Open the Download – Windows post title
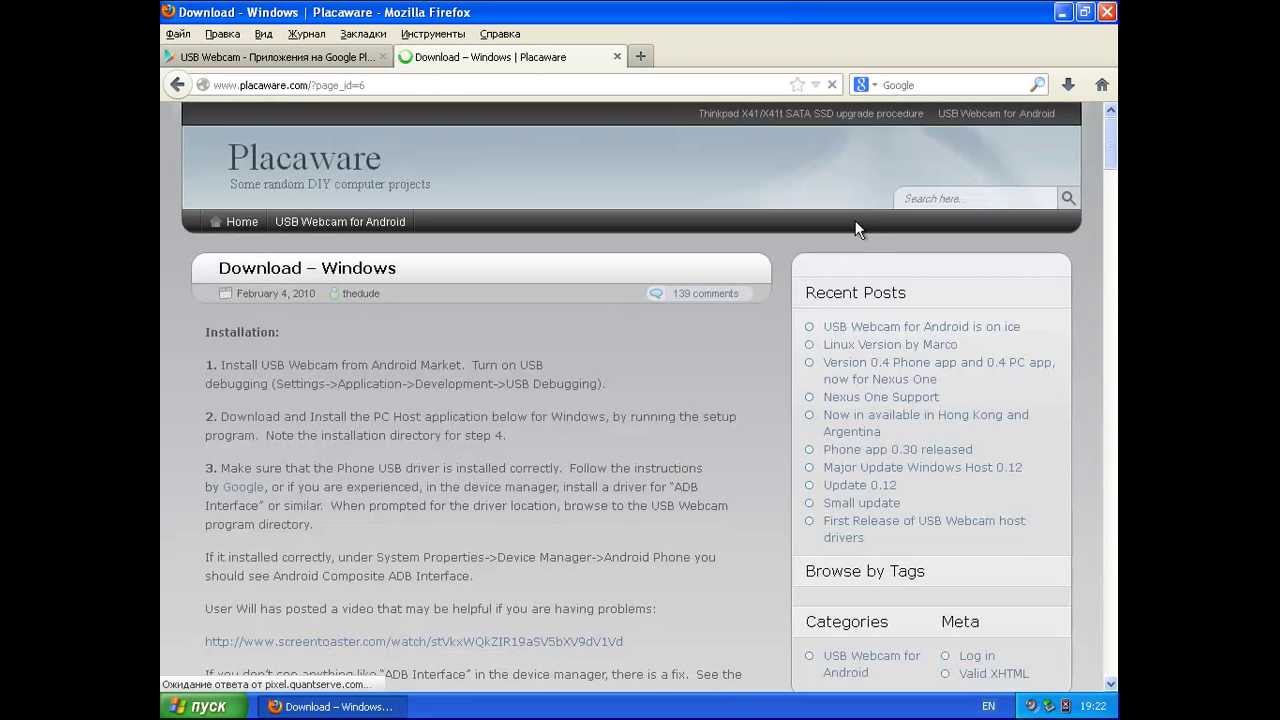 click(x=307, y=268)
